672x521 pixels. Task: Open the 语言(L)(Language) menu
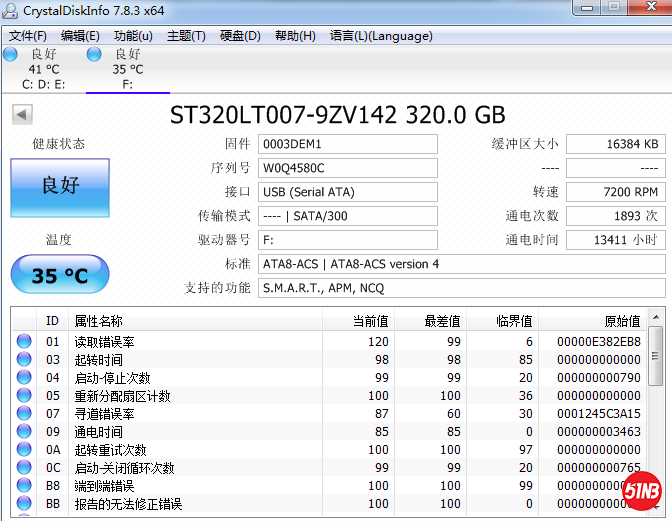tap(381, 36)
